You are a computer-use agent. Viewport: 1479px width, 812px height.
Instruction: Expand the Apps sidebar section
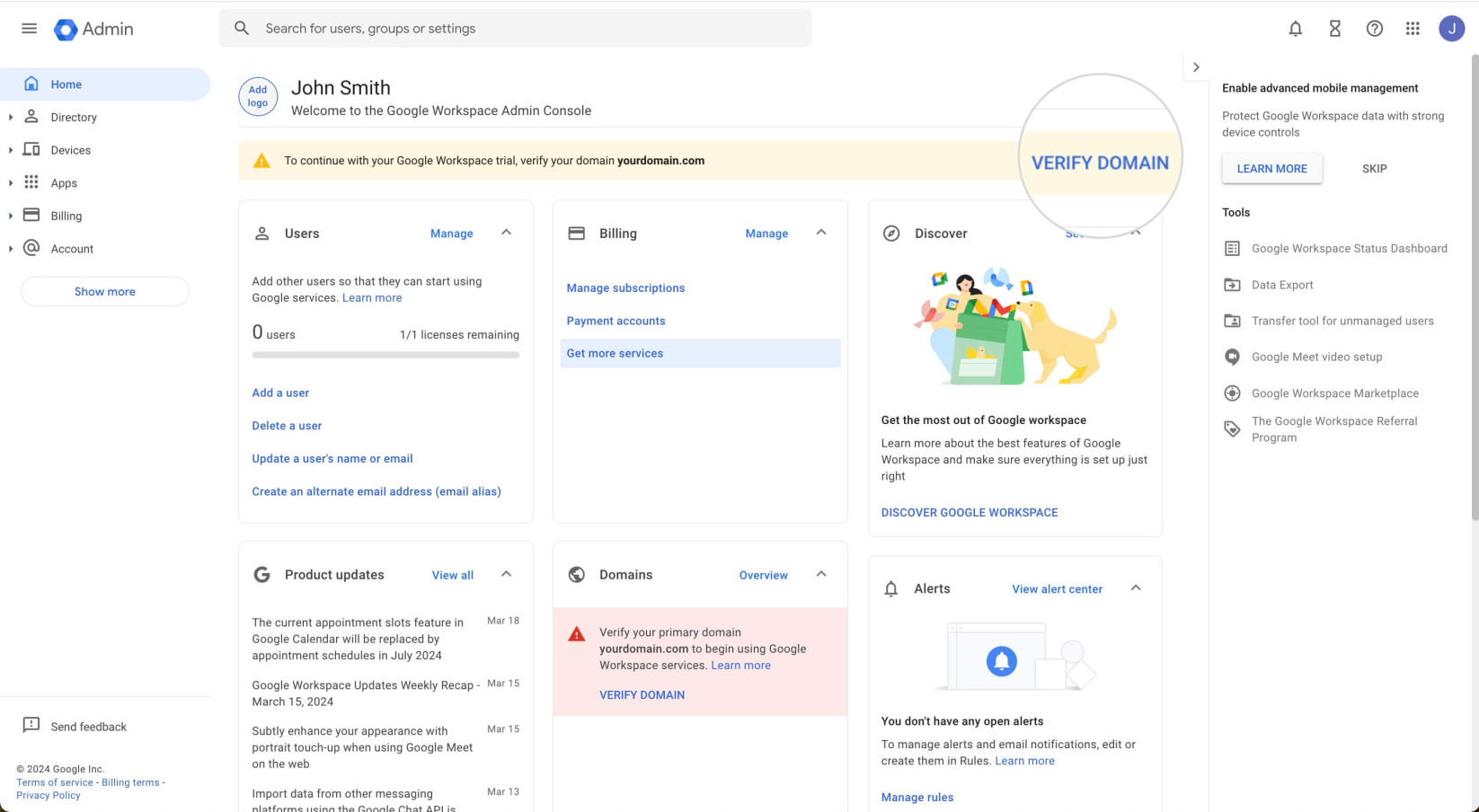[x=10, y=182]
